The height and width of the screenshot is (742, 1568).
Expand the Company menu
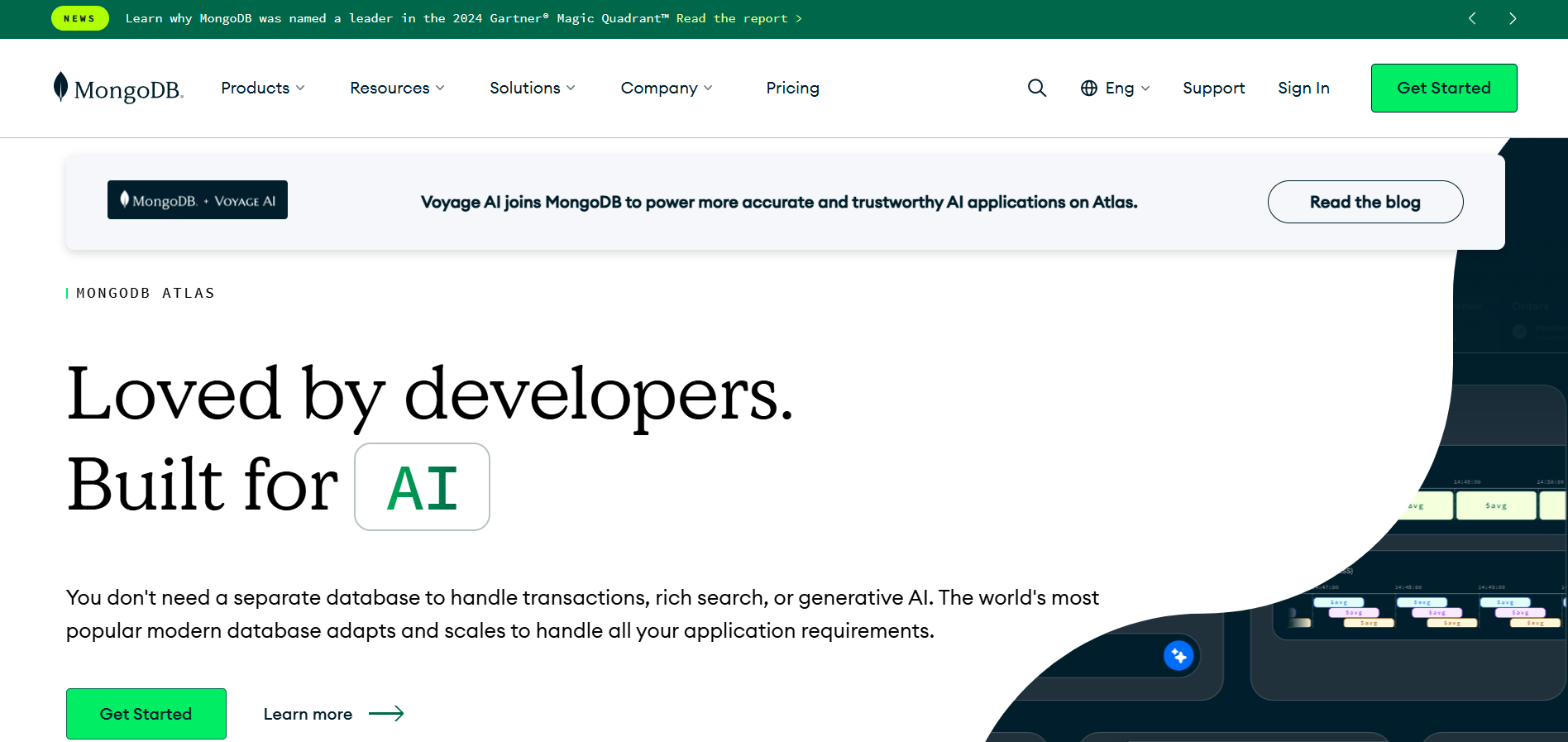tap(667, 88)
